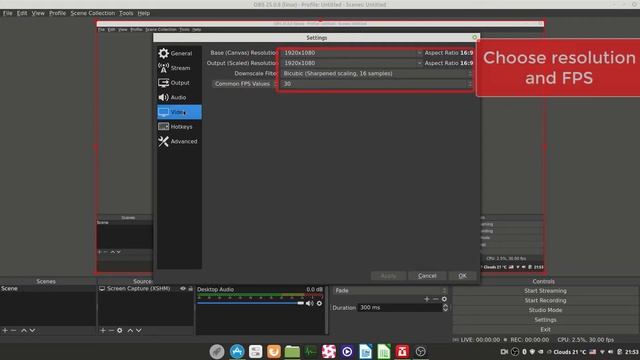Viewport: 640px width, 360px height.
Task: Open the View menu
Action: coord(38,13)
